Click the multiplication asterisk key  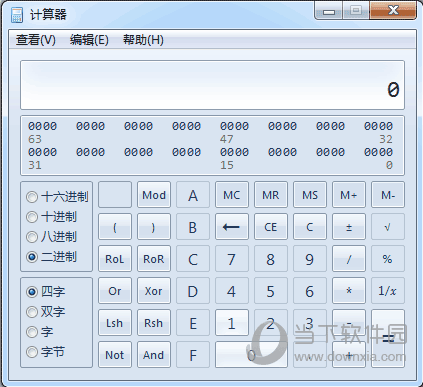(x=349, y=291)
